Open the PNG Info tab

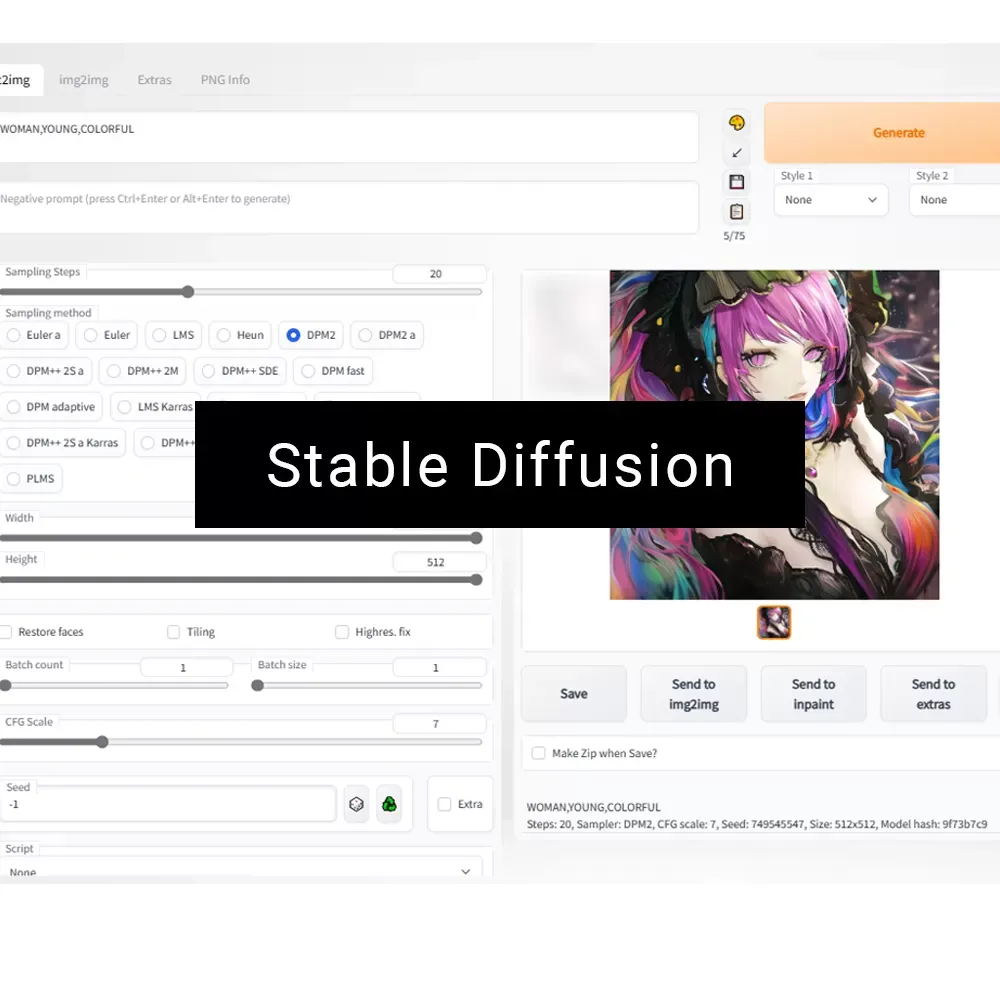pos(224,79)
